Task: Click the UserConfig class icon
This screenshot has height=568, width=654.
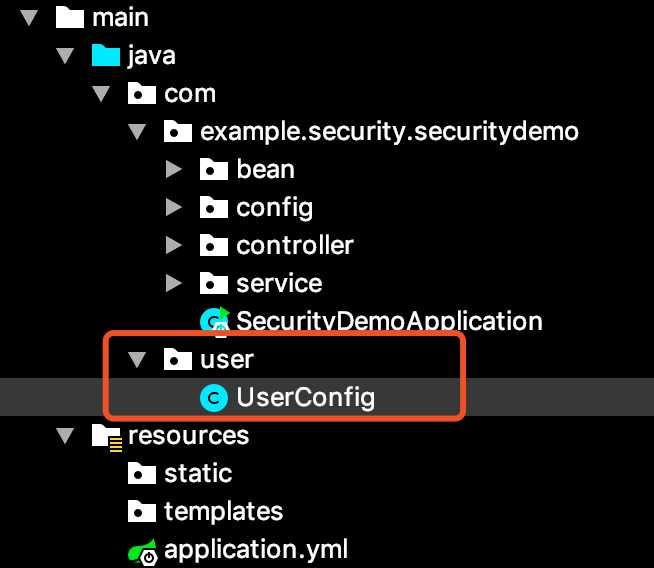Action: [214, 397]
